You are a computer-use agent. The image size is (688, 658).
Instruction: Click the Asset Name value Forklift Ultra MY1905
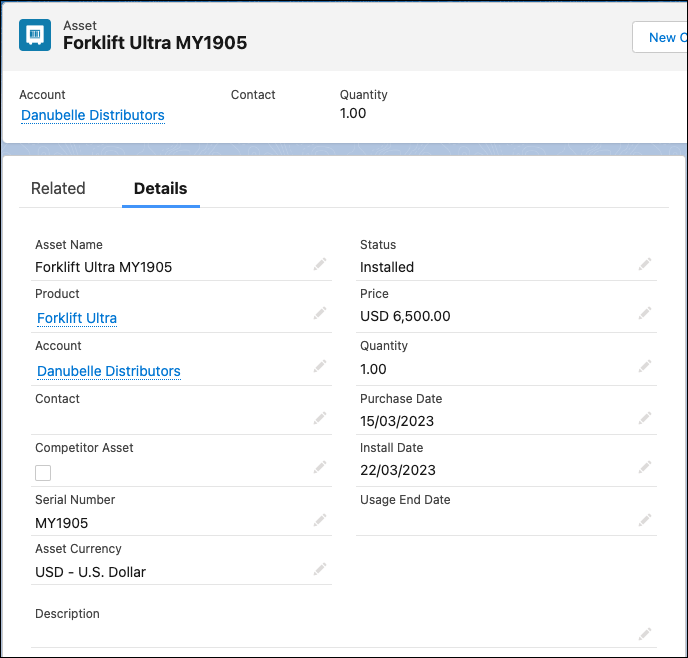click(x=104, y=267)
